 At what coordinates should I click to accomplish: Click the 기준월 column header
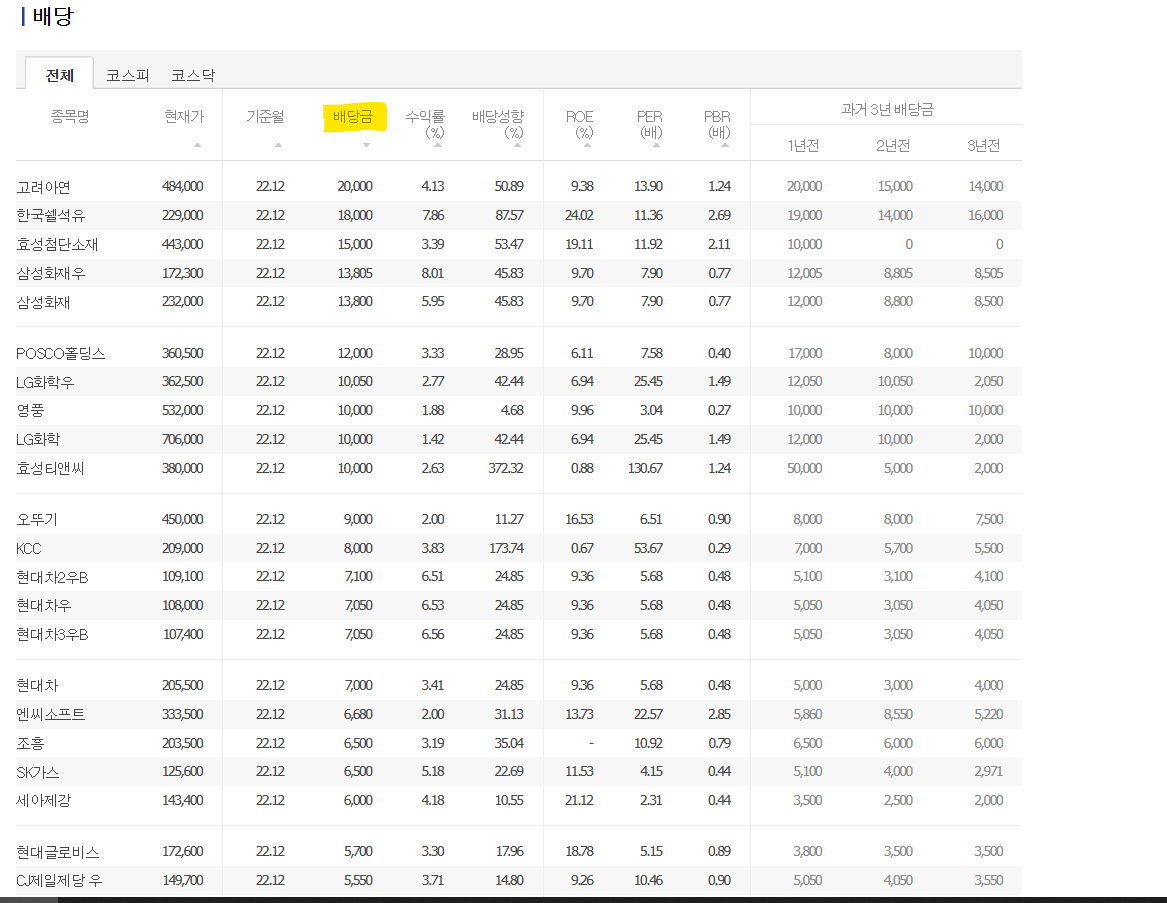265,116
